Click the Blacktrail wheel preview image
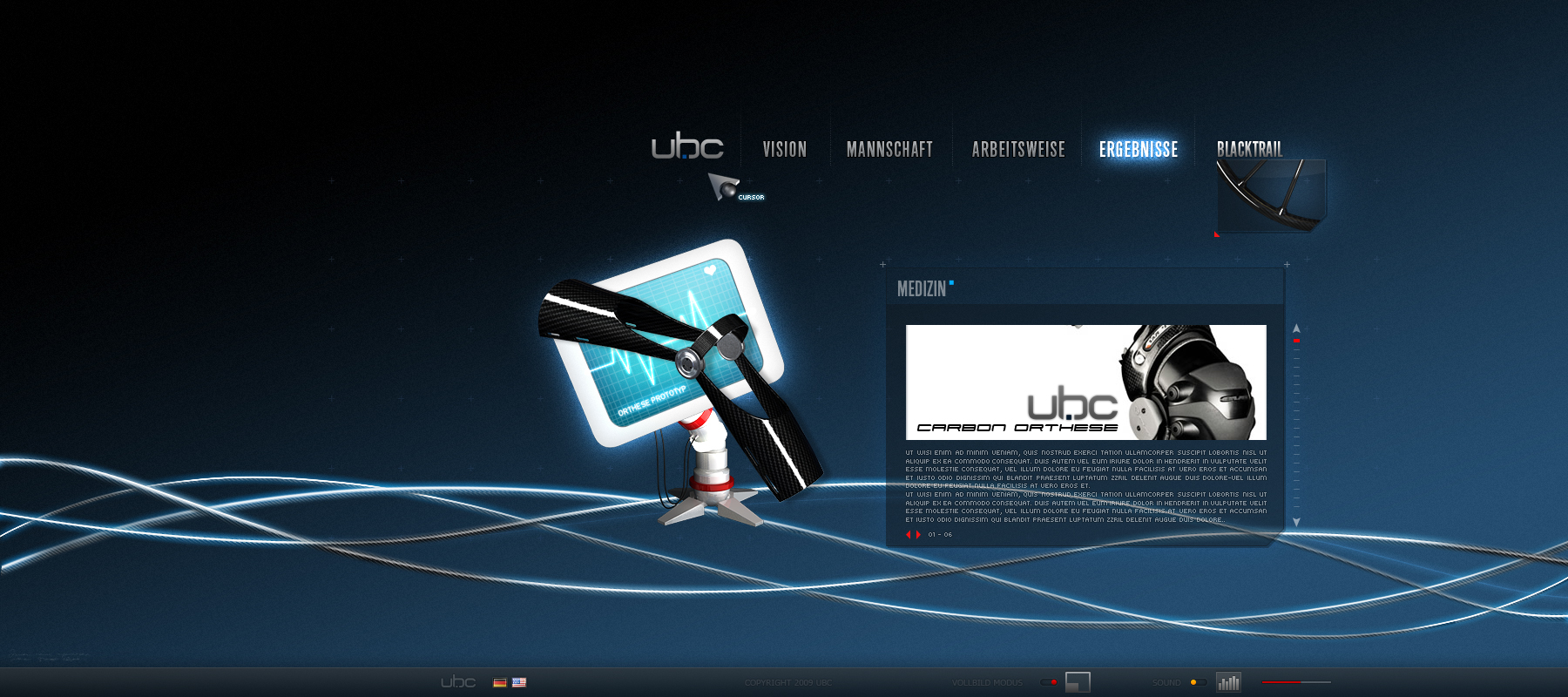This screenshot has height=697, width=1568. [x=1270, y=196]
